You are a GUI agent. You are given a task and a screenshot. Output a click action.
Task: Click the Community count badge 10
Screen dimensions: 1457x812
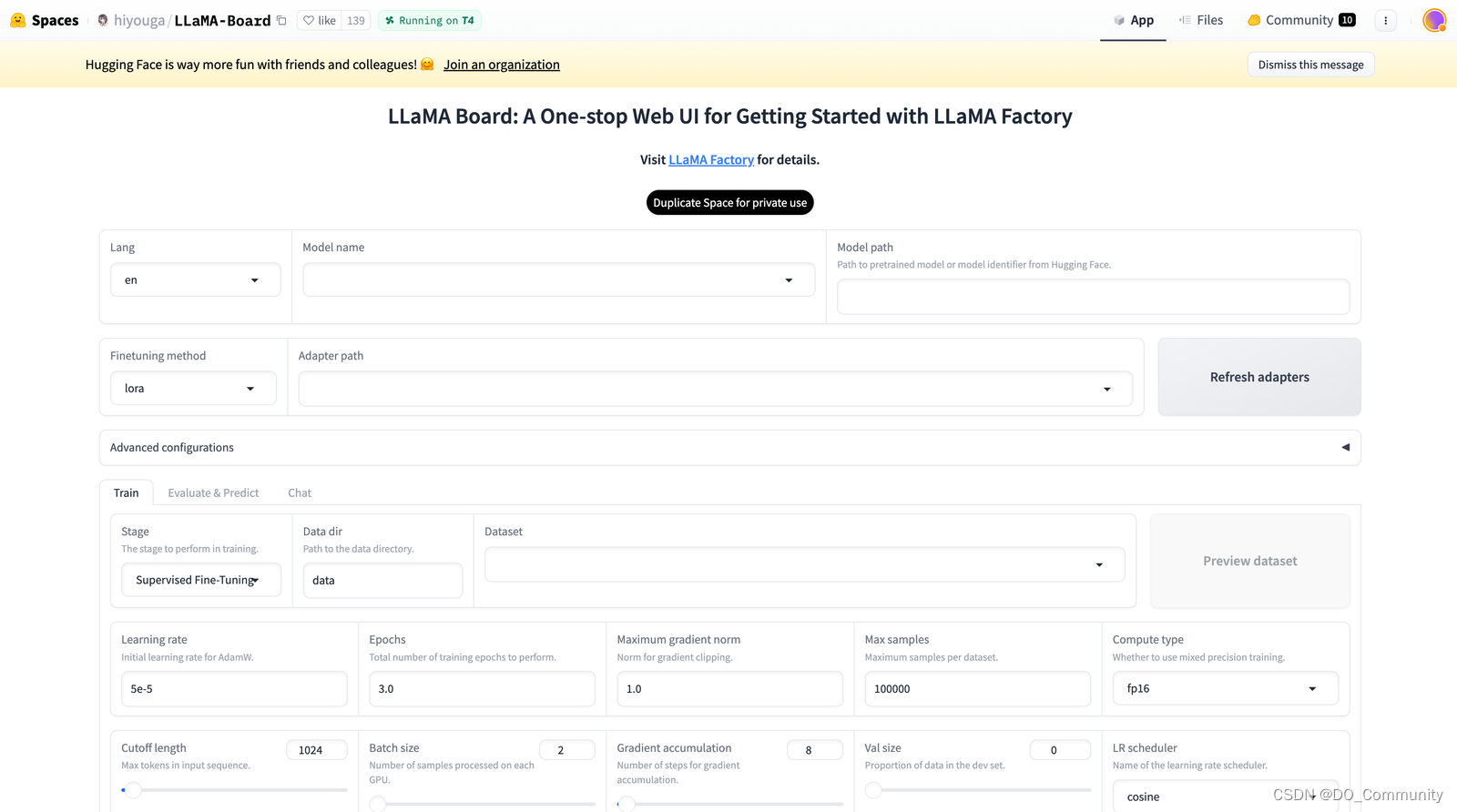point(1347,20)
